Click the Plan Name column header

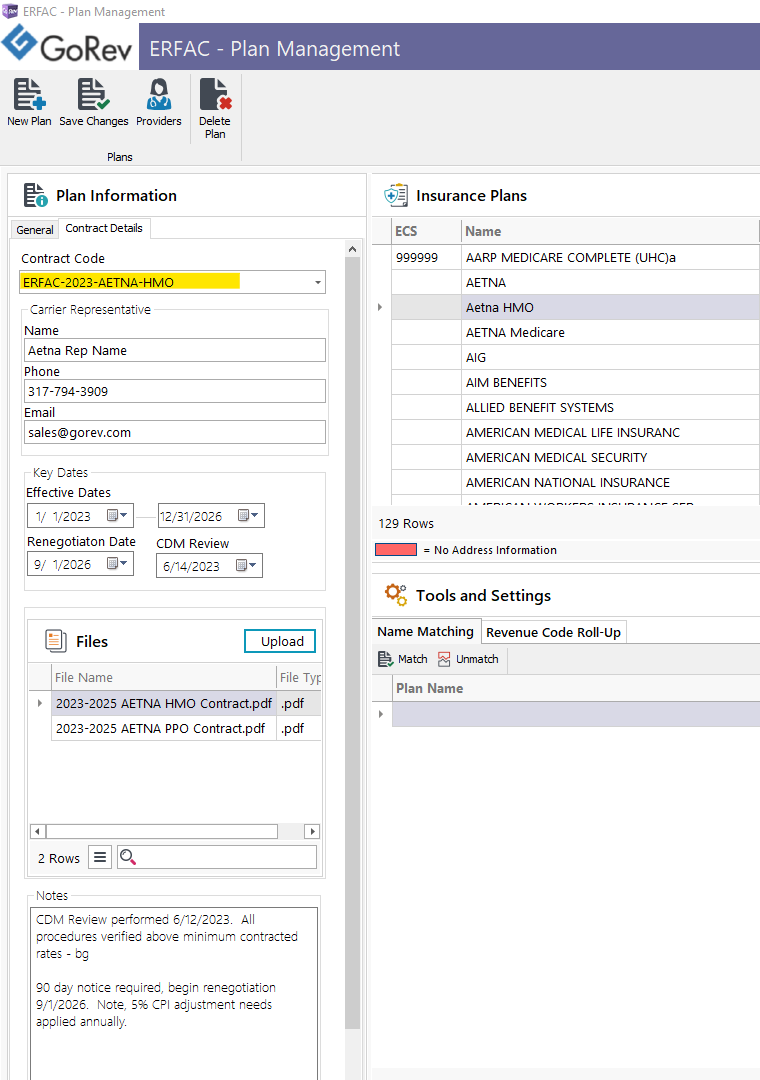click(576, 688)
